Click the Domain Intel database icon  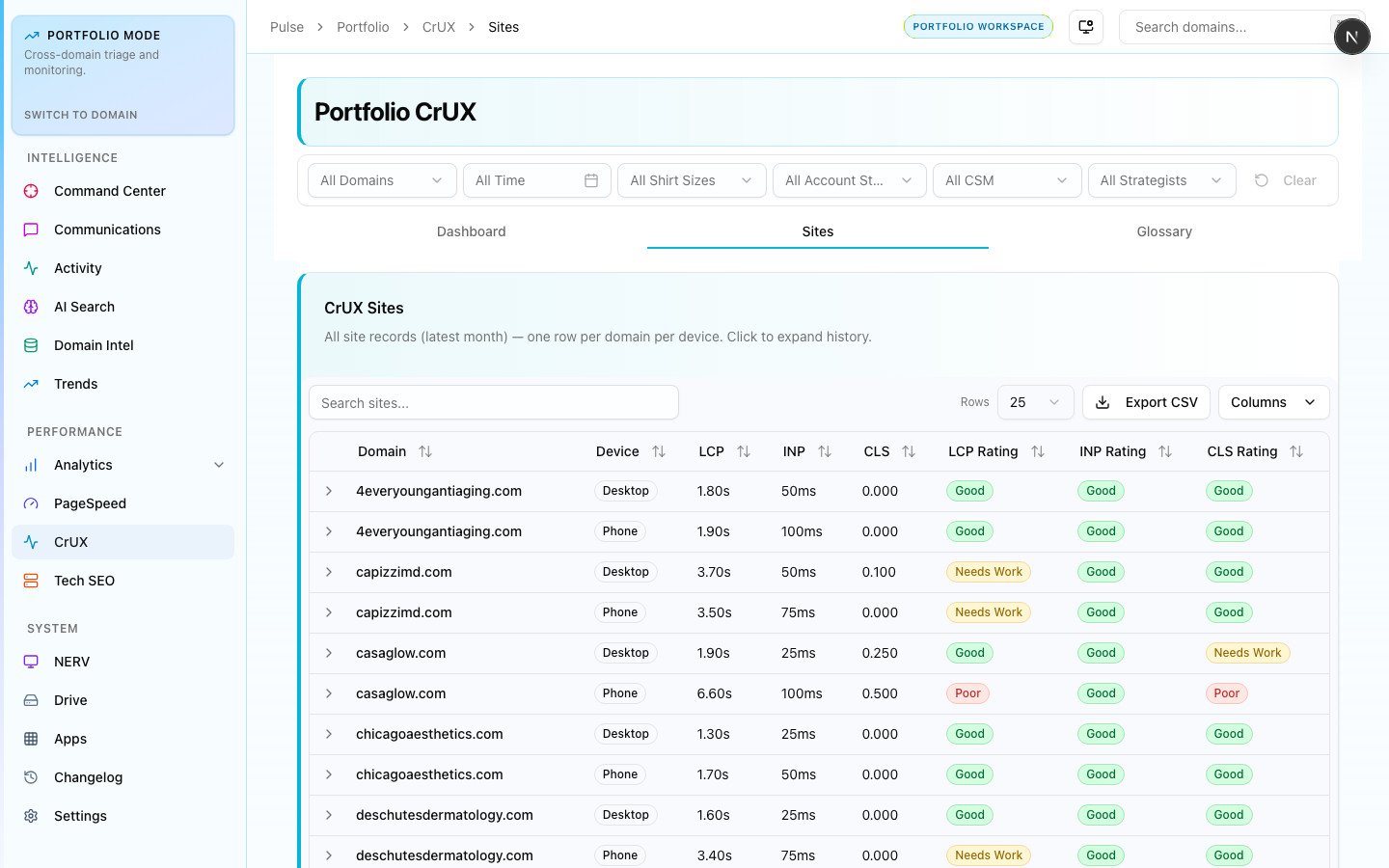[31, 345]
